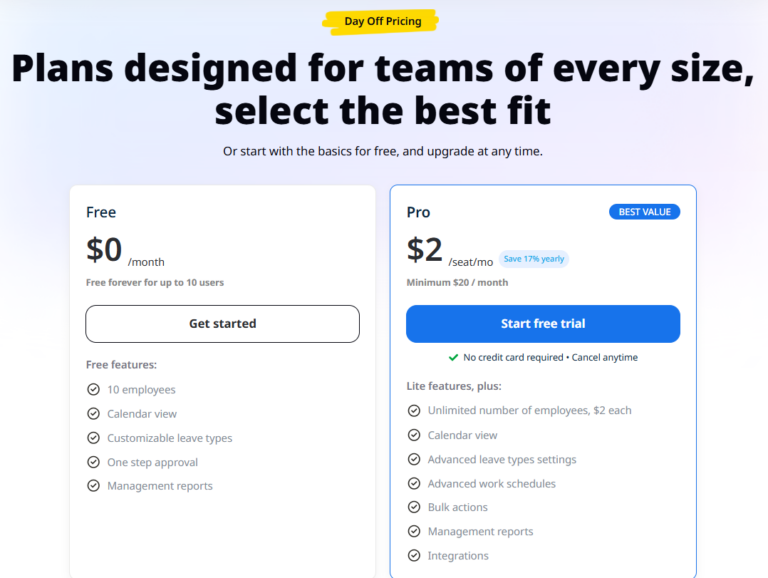The image size is (768, 578).
Task: Click green check before No credit card required
Action: click(453, 357)
